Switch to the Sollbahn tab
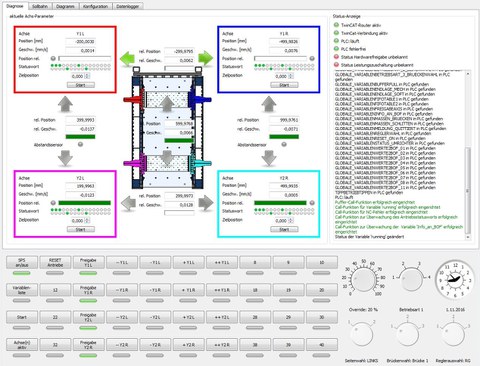Screen dimensions: 480x366 pyautogui.click(x=40, y=6)
